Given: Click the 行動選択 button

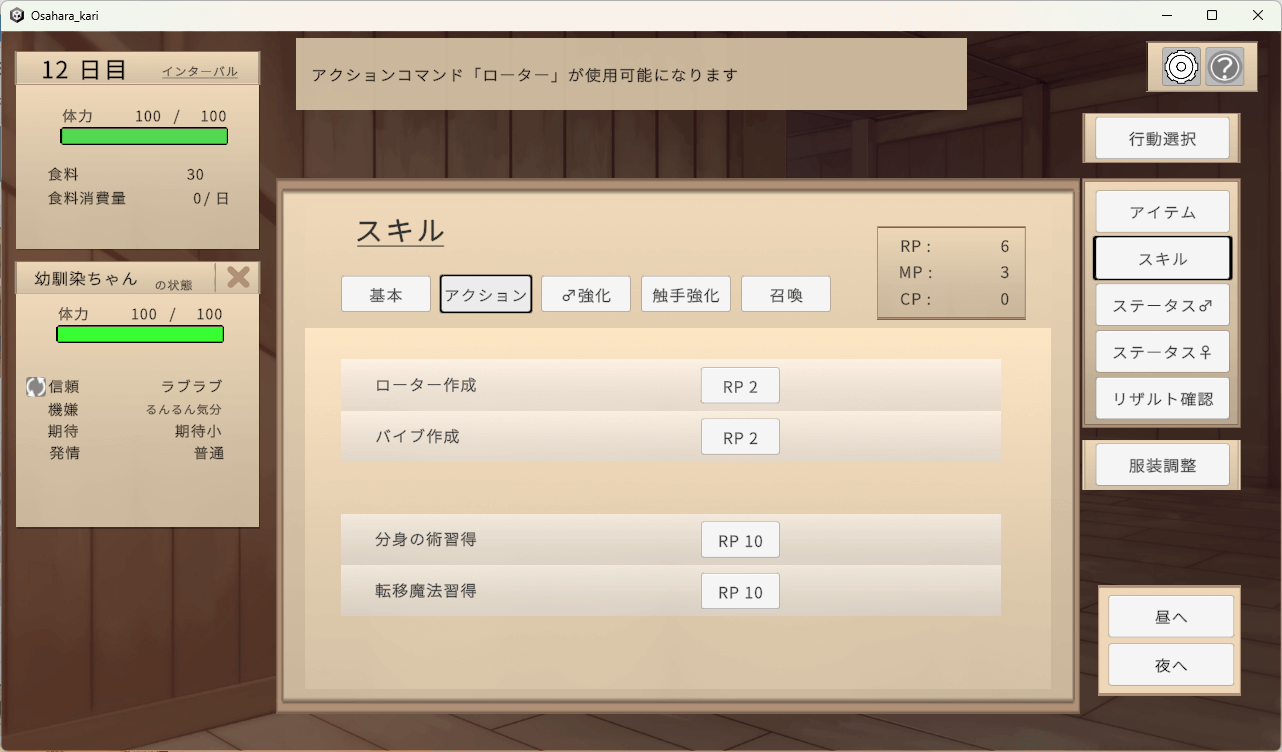Looking at the screenshot, I should 1162,139.
